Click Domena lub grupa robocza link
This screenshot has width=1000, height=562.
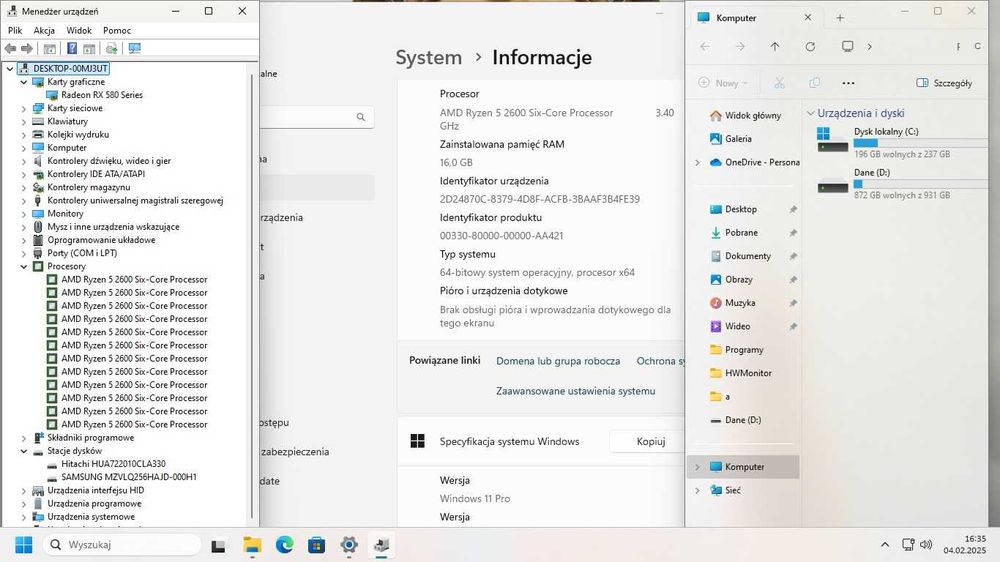558,361
